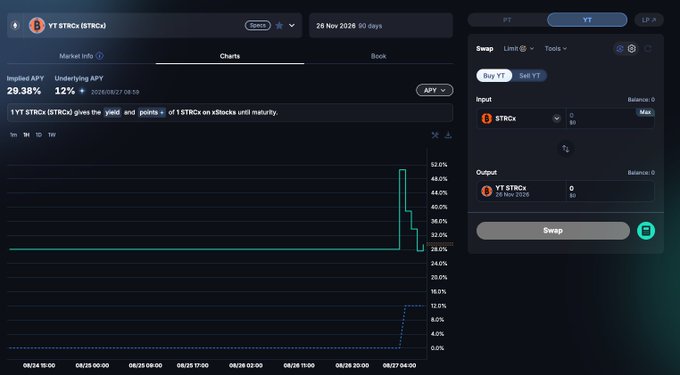Set chart timeframe to 1D
Screen dimensions: 680x375
pos(39,135)
